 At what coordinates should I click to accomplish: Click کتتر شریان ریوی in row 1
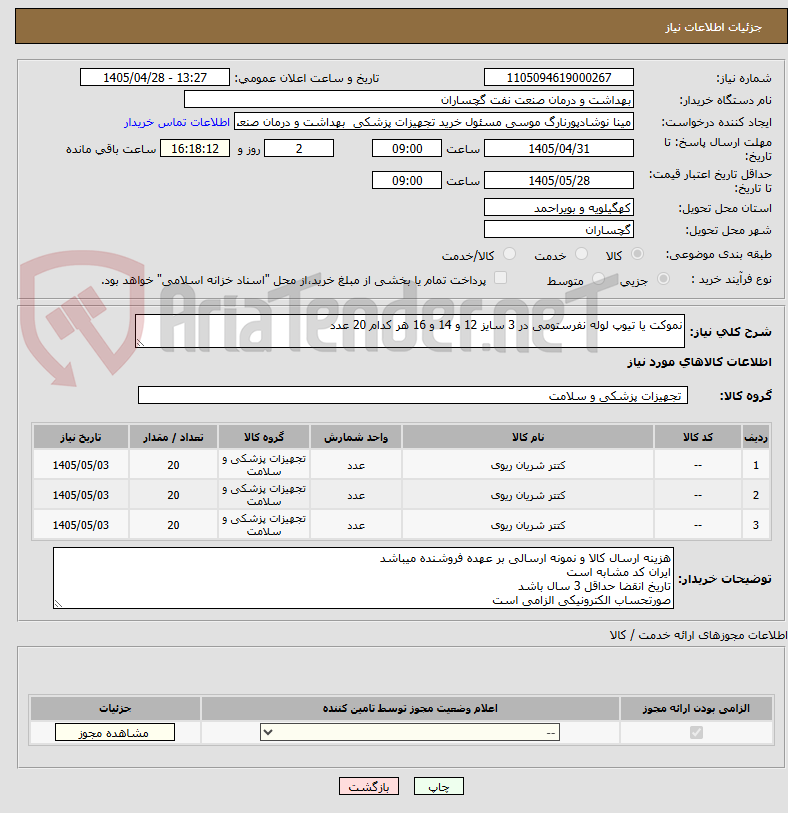click(x=528, y=466)
